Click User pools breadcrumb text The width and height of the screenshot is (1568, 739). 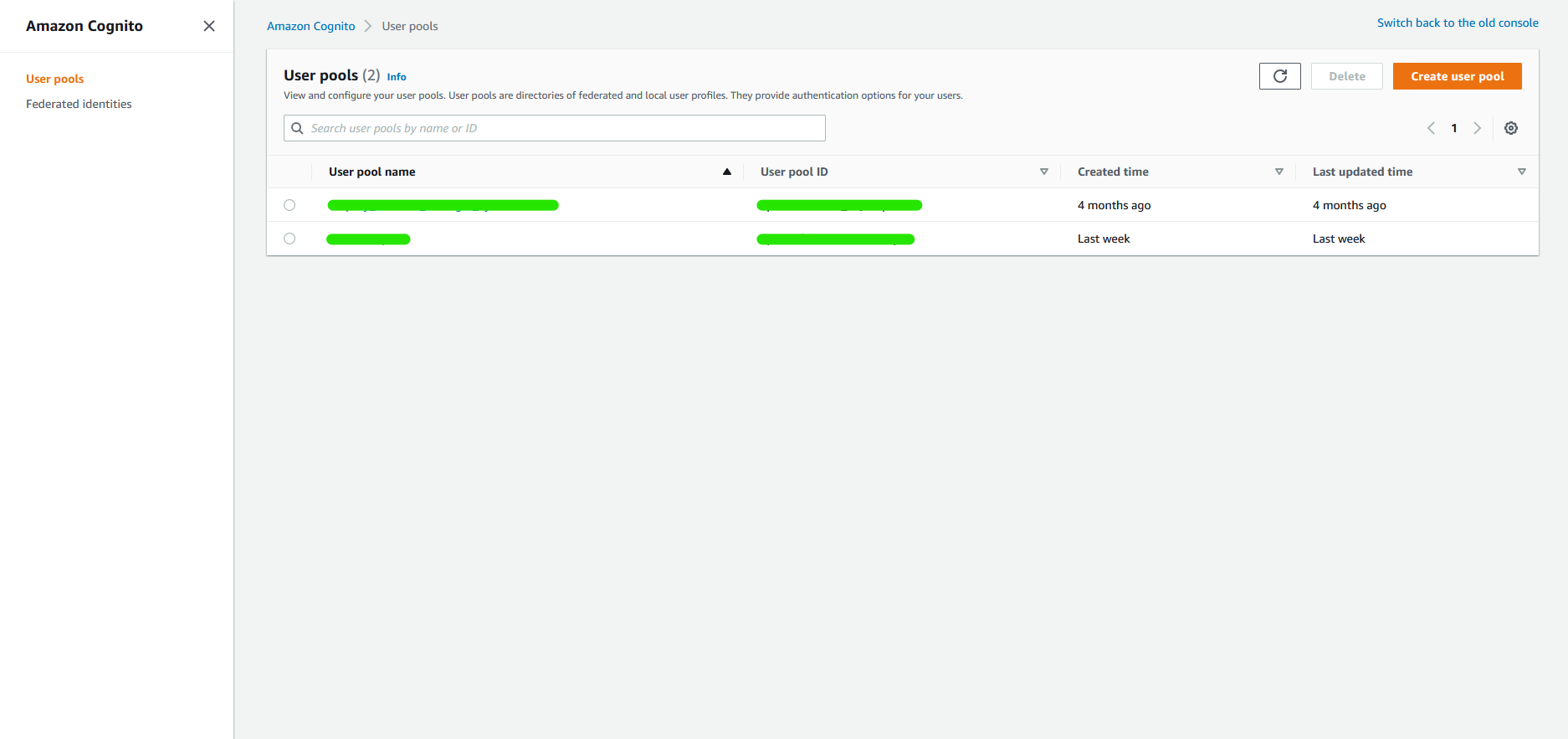pyautogui.click(x=410, y=26)
